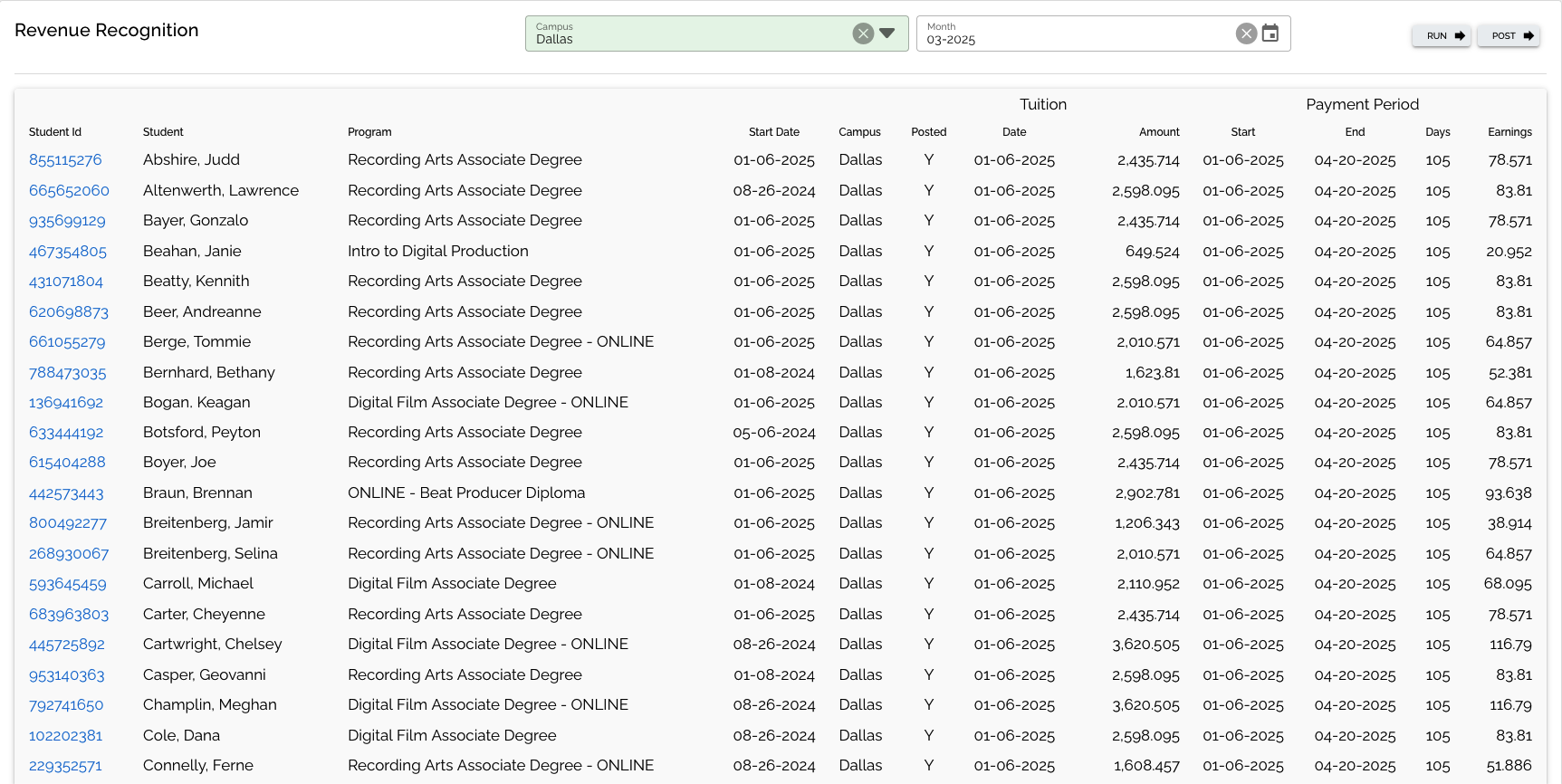Open student ID 792741650

tap(66, 705)
